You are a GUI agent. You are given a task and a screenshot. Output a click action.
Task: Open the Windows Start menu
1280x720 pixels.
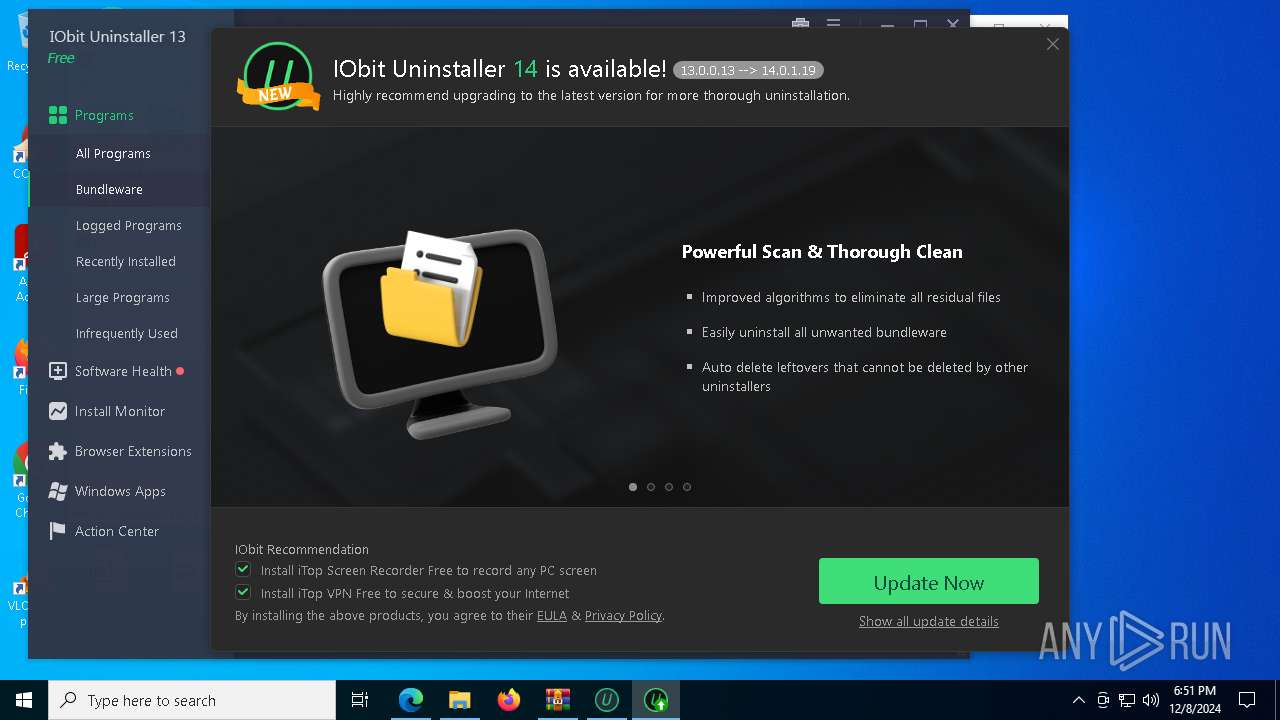coord(24,700)
